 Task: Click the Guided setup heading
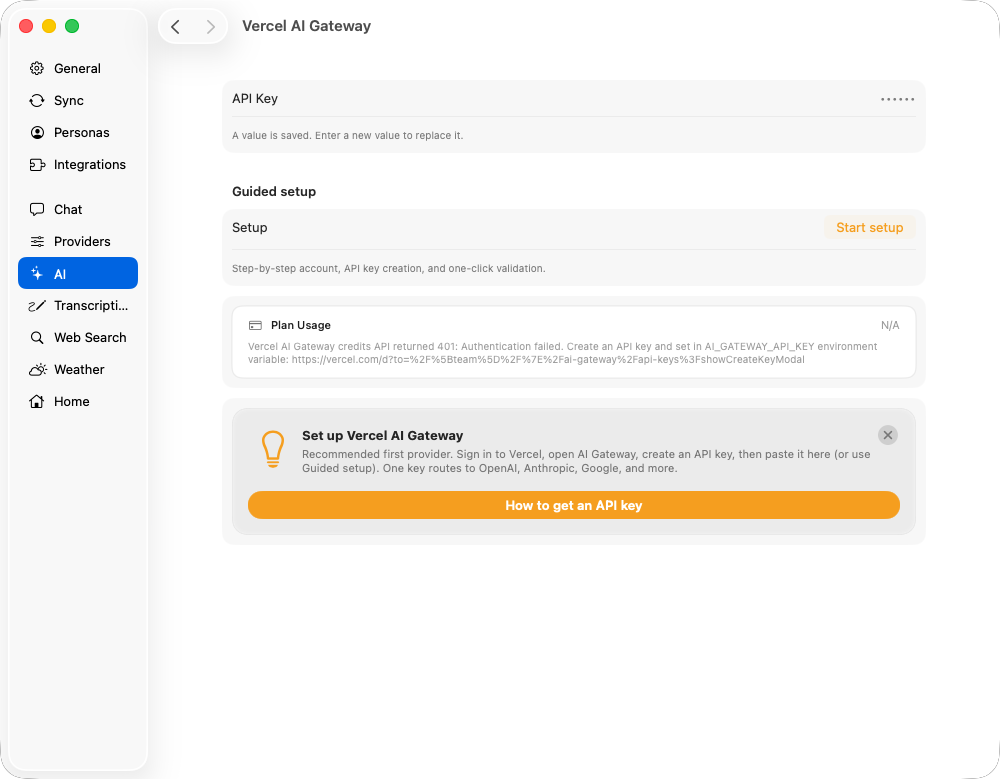[274, 191]
